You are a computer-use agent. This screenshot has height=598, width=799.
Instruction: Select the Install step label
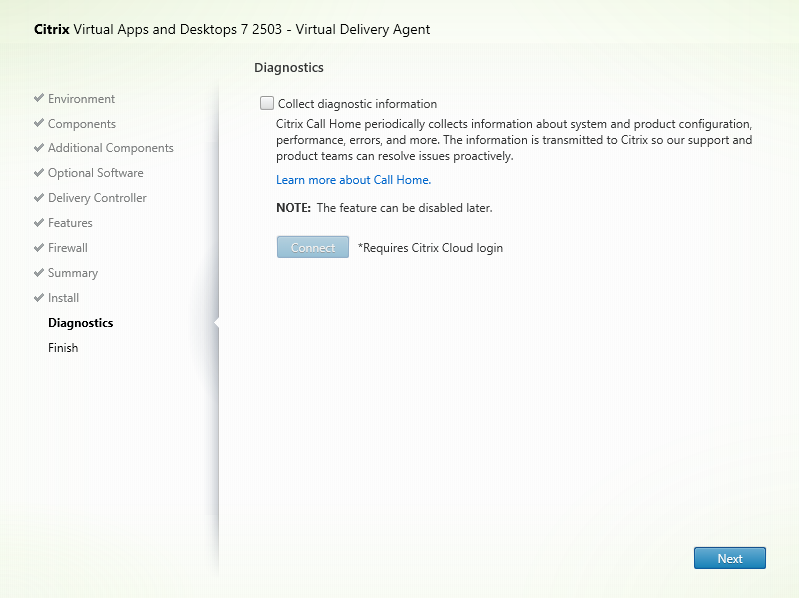pos(63,298)
